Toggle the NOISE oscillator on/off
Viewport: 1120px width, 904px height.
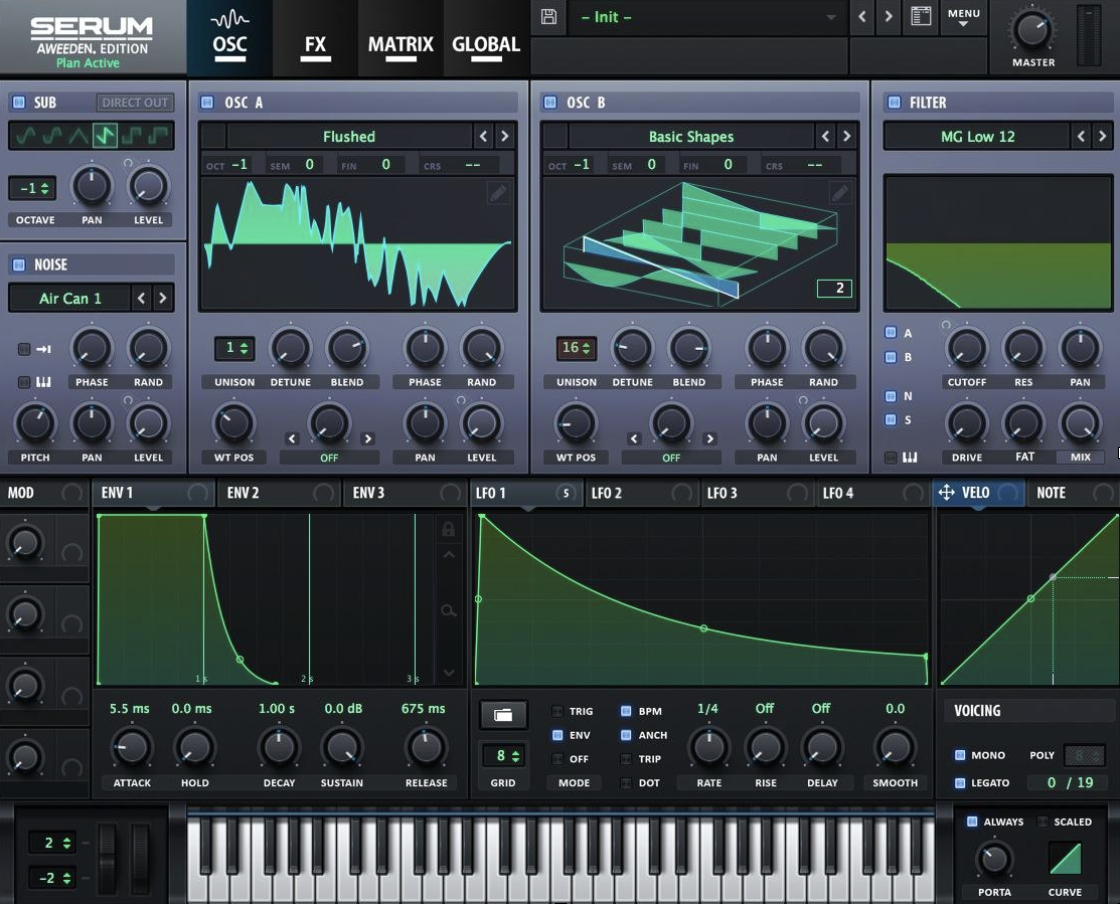[19, 265]
